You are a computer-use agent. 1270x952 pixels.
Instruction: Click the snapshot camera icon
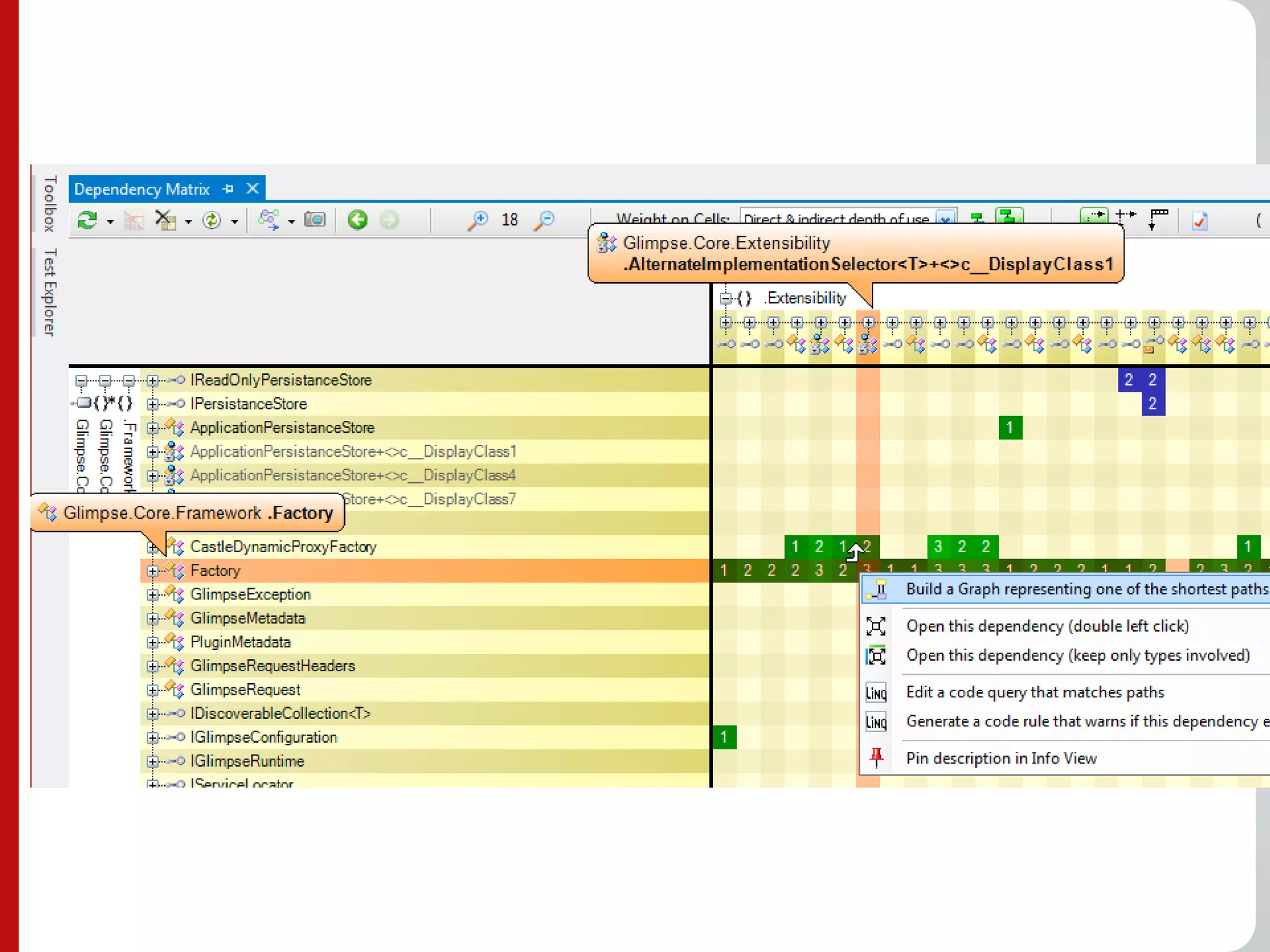(x=315, y=220)
